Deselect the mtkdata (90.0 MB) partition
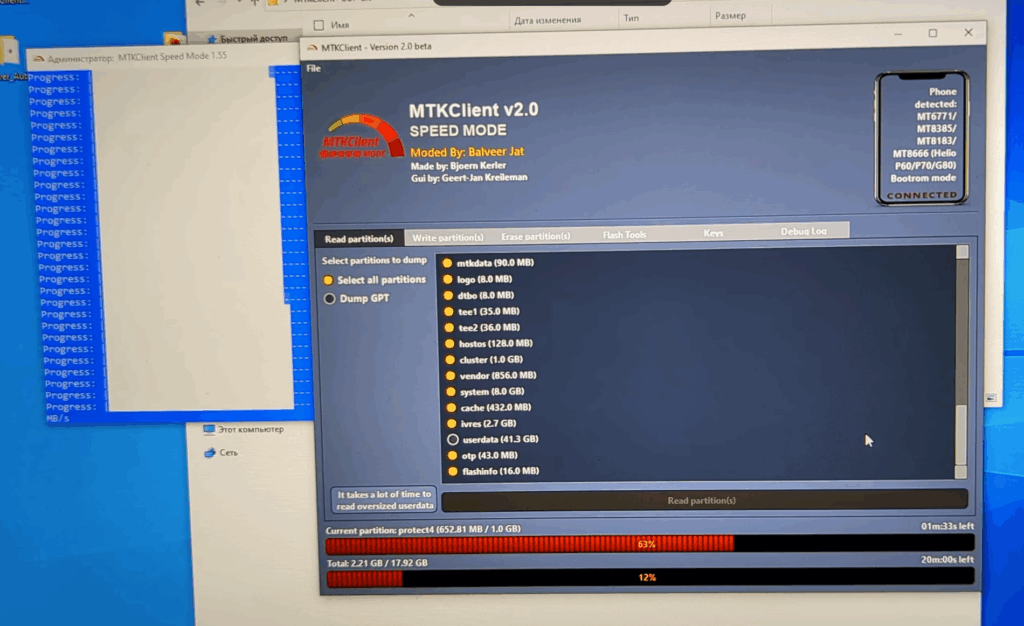 pyautogui.click(x=448, y=263)
